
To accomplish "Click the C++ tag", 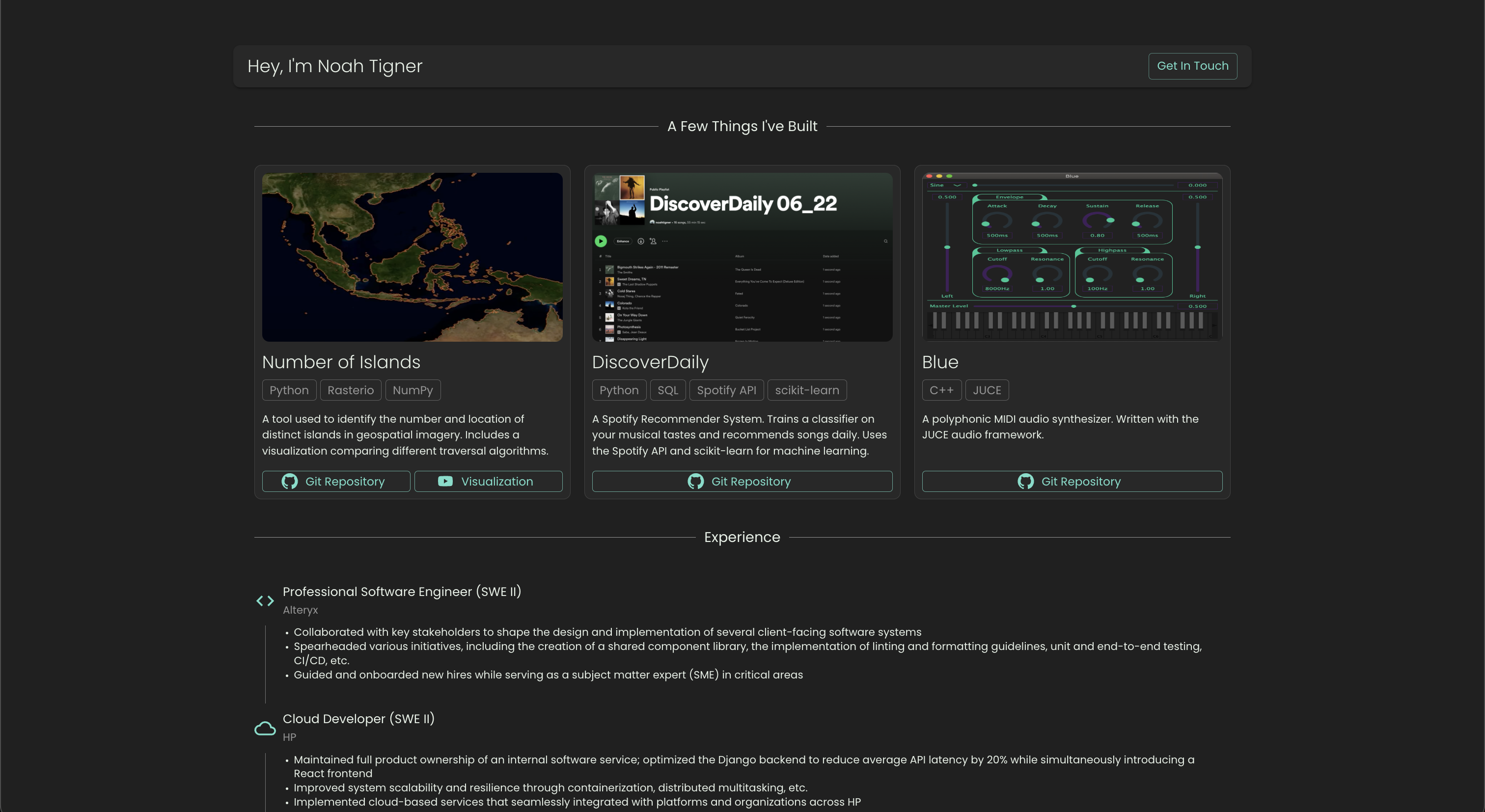I will (941, 390).
